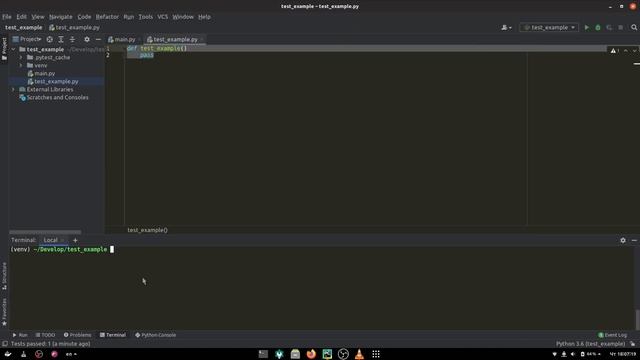Click test_example() in the editor breadcrumb bar

coord(147,230)
